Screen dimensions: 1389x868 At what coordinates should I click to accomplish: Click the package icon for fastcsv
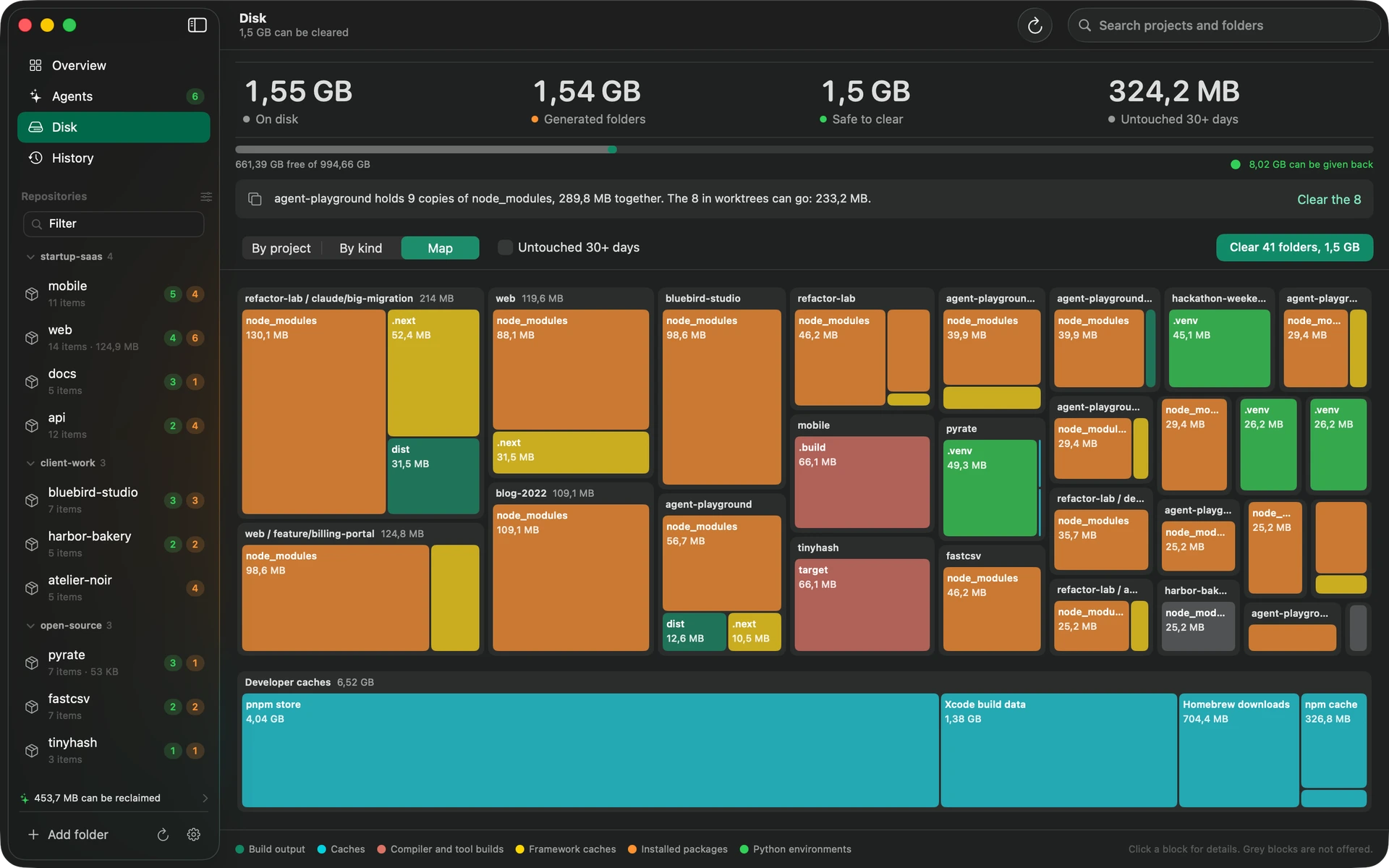click(x=32, y=707)
